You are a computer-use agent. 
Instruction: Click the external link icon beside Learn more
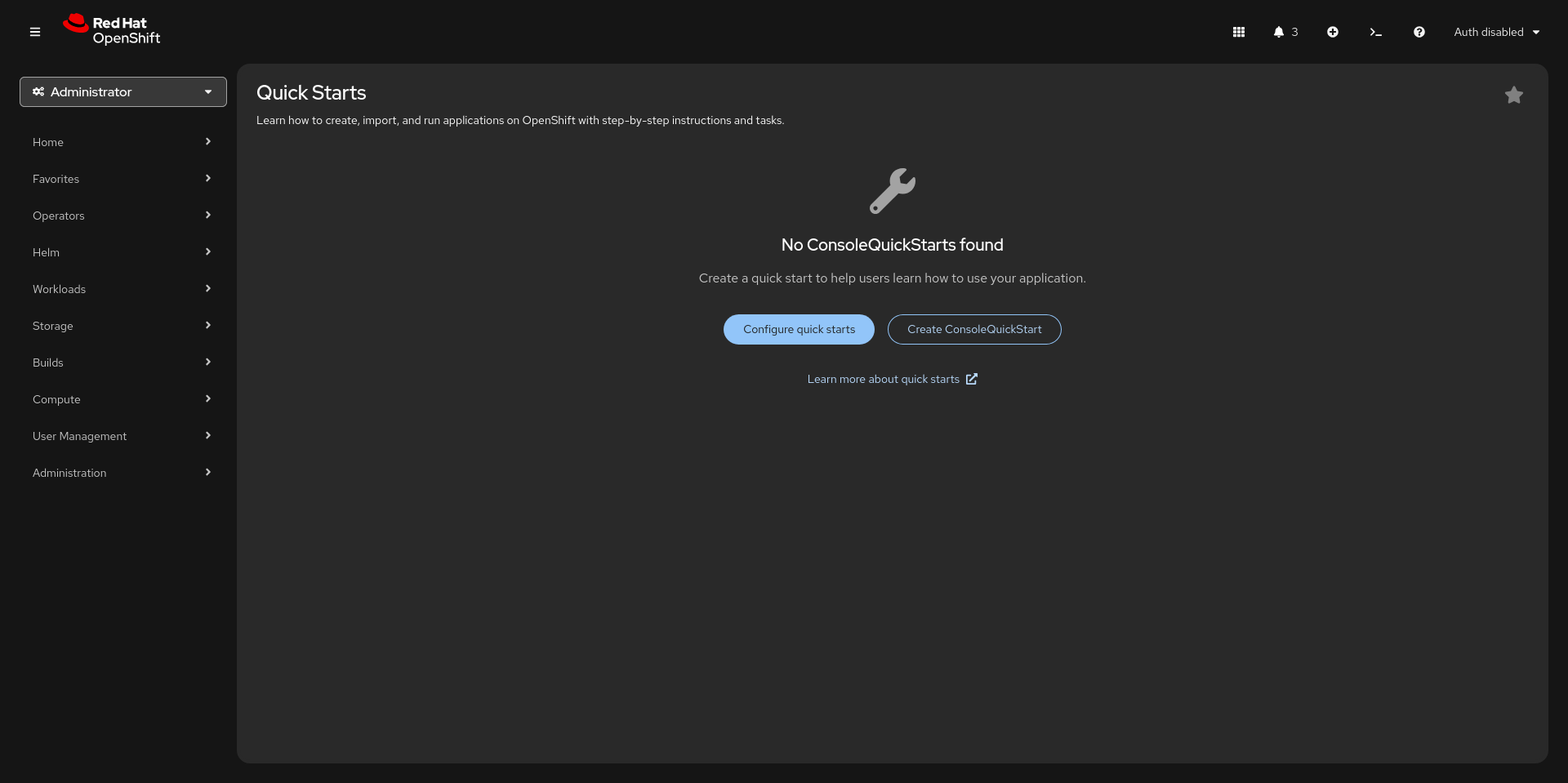pos(972,379)
